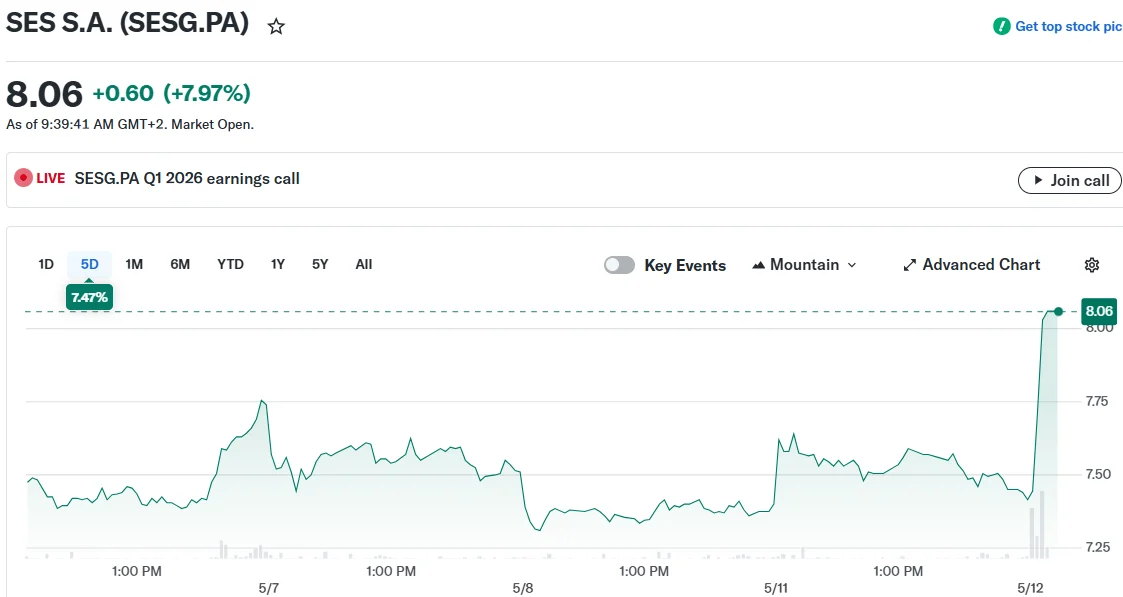Screen dimensions: 1123x597
Task: Click the large 8.06 price quote
Action: pos(44,94)
